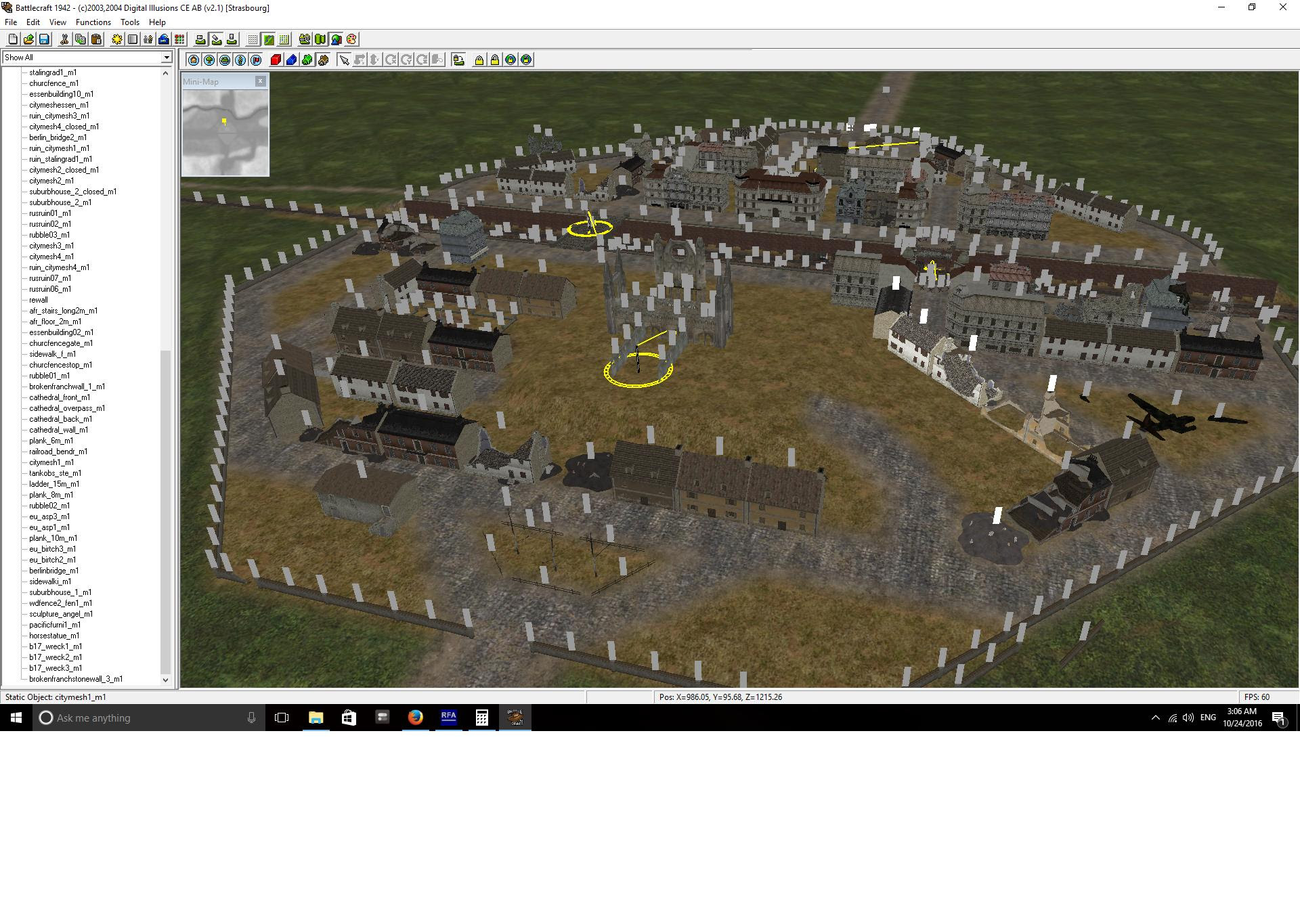Screen dimensions: 1300x924
Task: Click the red-green grid icon
Action: pyautogui.click(x=179, y=39)
